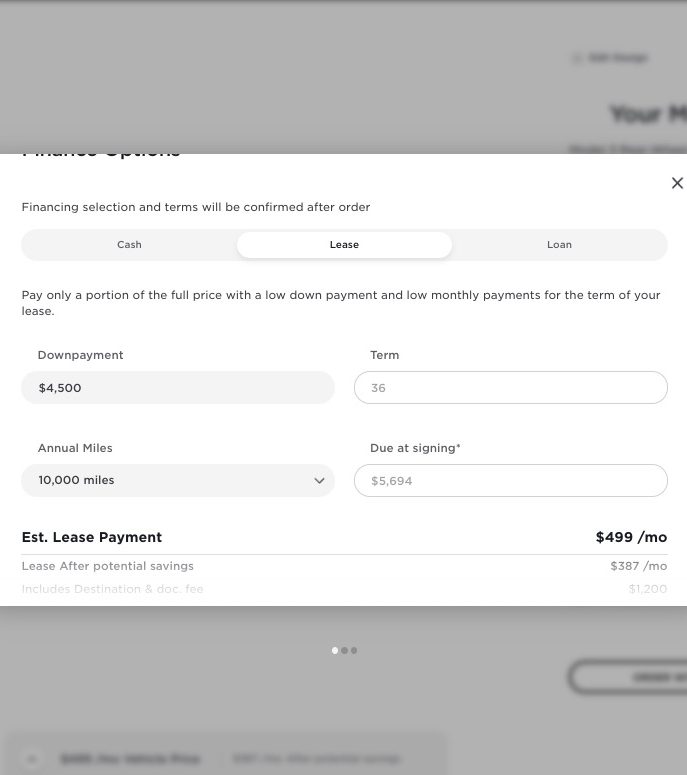Click the $499 /mo estimated lease amount
687x775 pixels.
coord(631,537)
